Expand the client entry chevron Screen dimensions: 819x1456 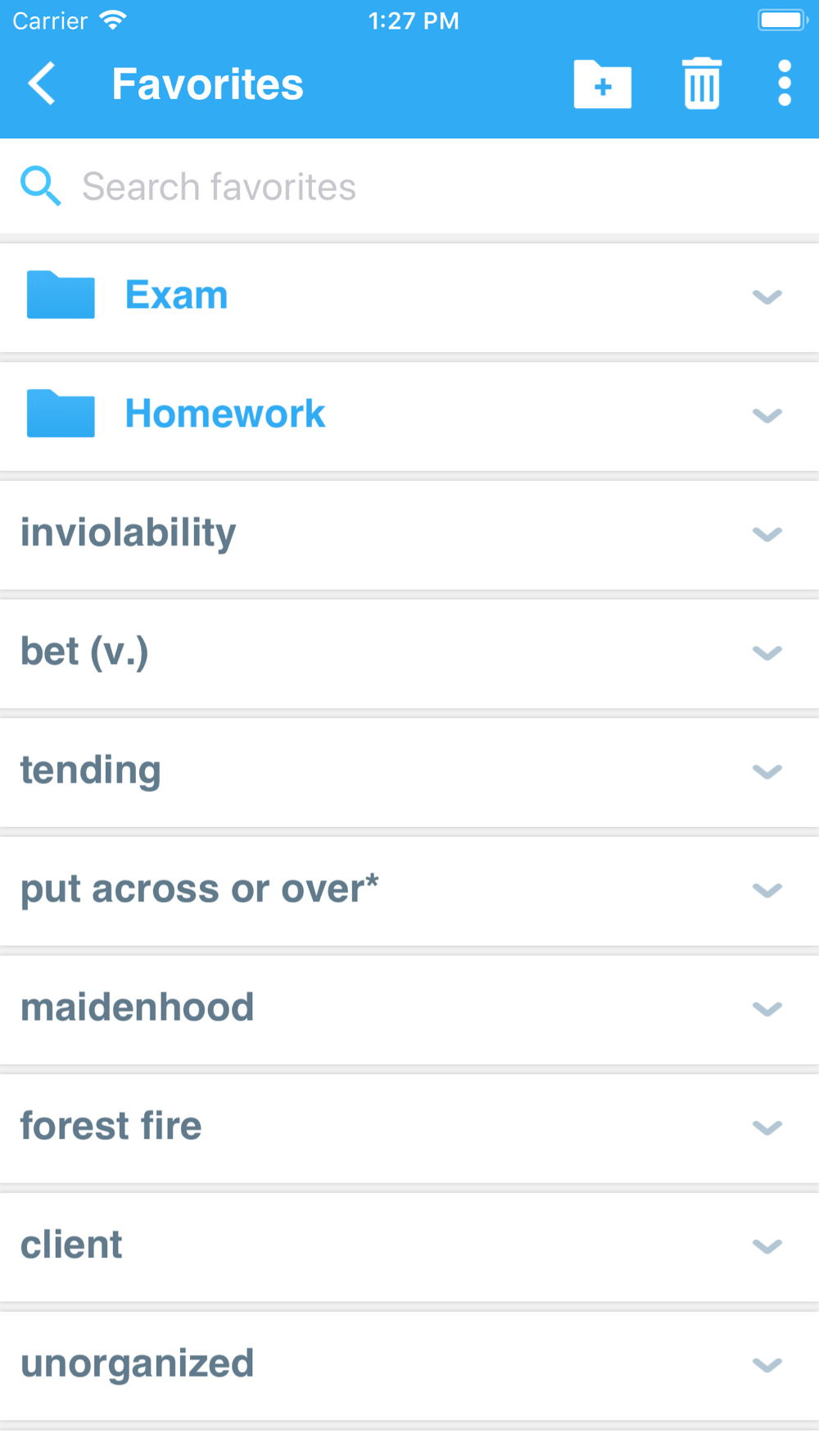tap(767, 1246)
